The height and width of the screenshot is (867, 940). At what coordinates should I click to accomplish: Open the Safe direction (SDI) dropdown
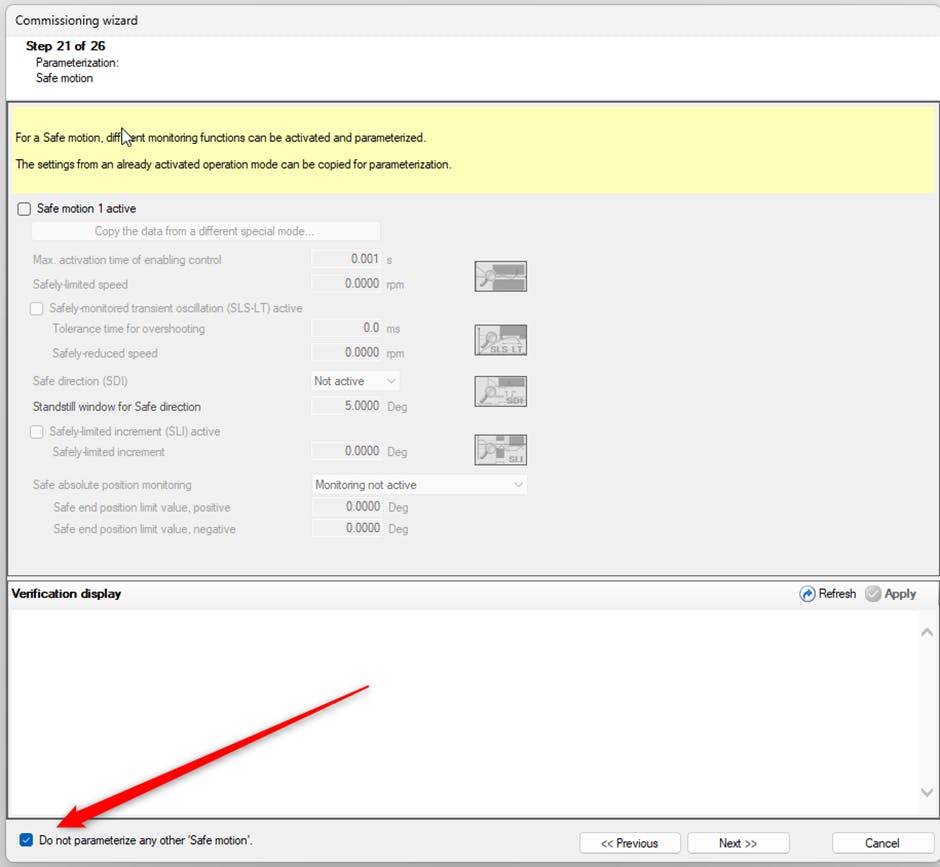tap(356, 381)
